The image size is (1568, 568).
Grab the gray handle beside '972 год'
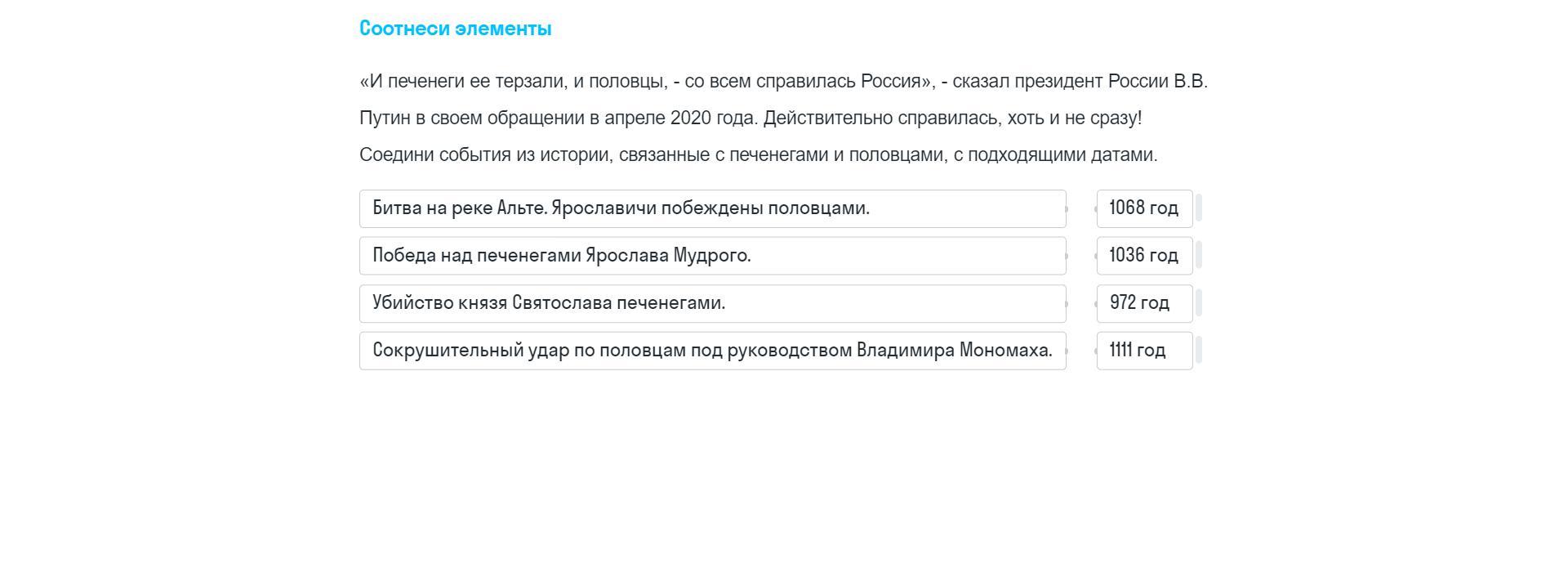point(1199,303)
